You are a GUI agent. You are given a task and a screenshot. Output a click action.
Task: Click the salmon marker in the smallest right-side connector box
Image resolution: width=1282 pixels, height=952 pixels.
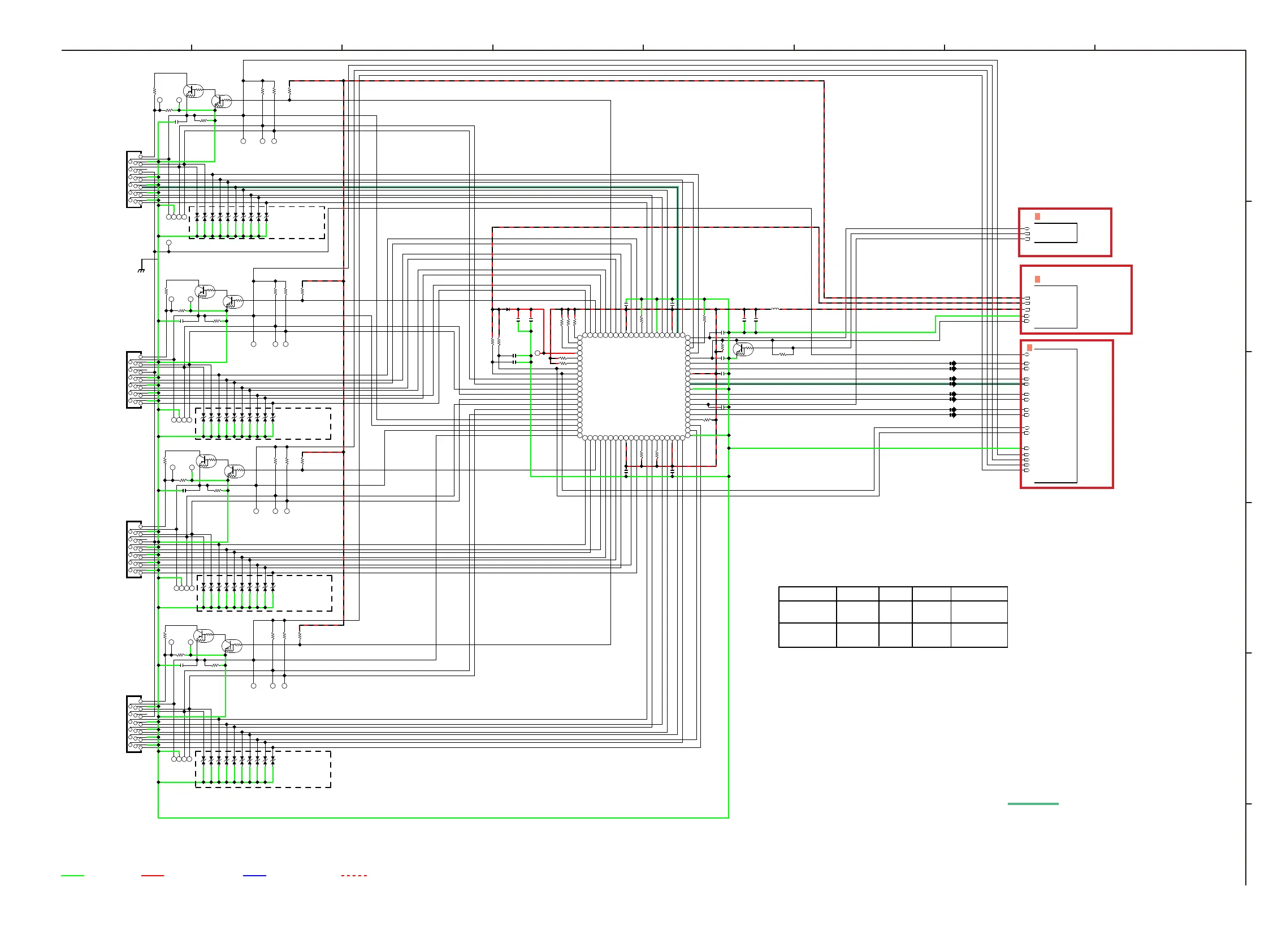pyautogui.click(x=1037, y=217)
